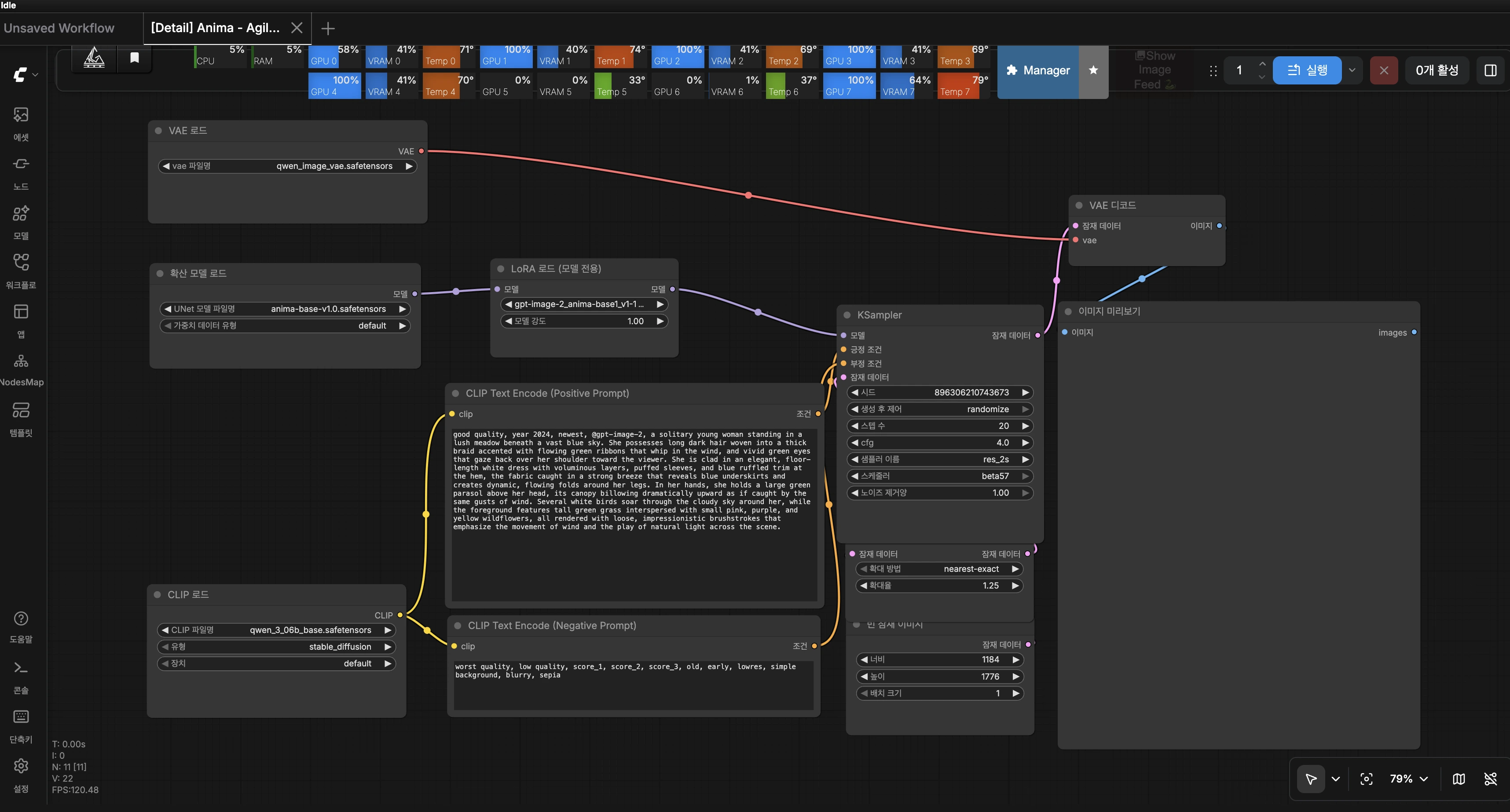Open 설정 settings with the gear icon
Viewport: 1510px width, 812px height.
pyautogui.click(x=21, y=775)
